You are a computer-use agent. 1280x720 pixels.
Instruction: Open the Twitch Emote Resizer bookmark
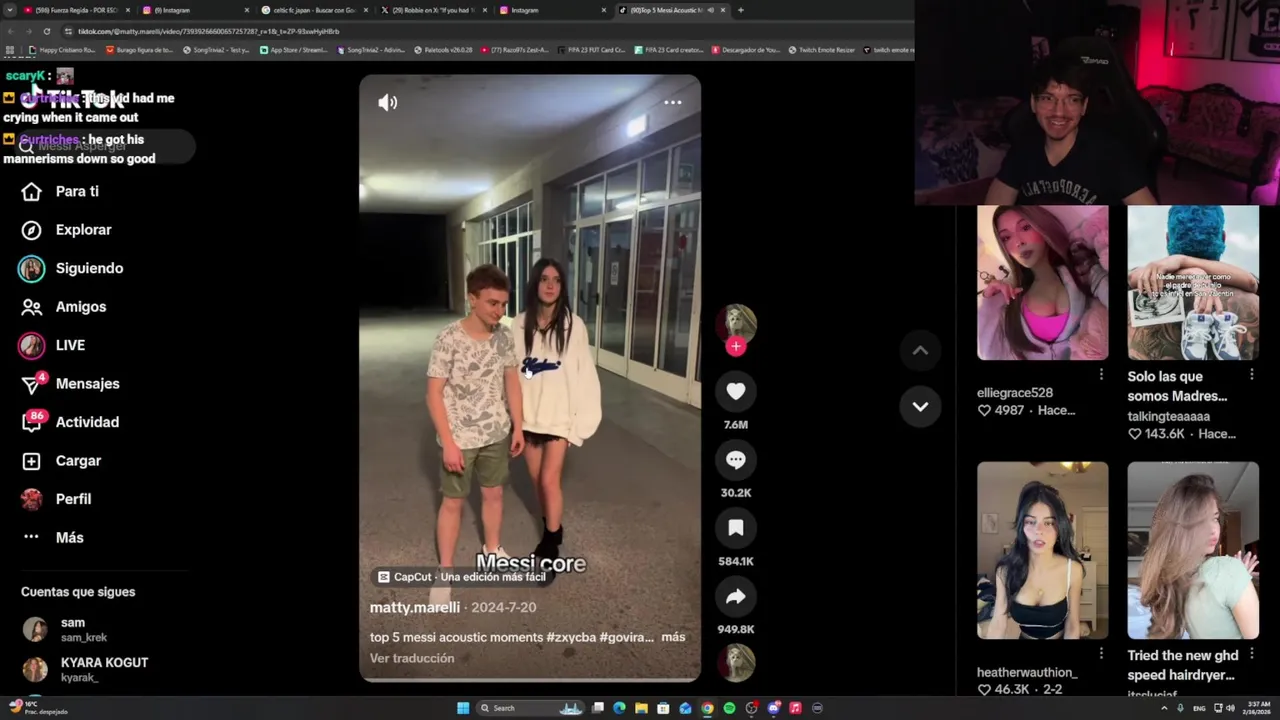coord(821,50)
